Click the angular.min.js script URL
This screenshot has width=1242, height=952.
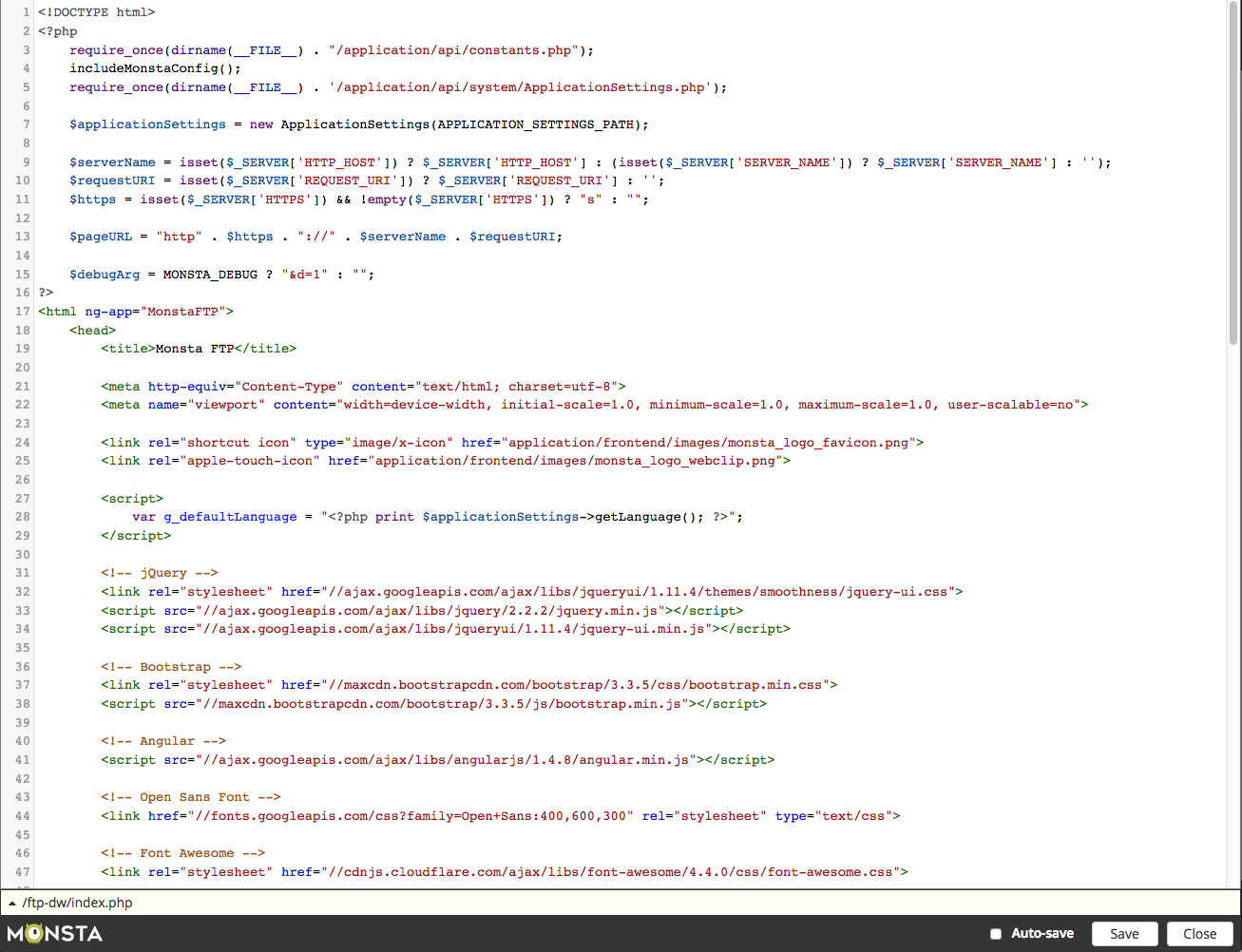[446, 760]
